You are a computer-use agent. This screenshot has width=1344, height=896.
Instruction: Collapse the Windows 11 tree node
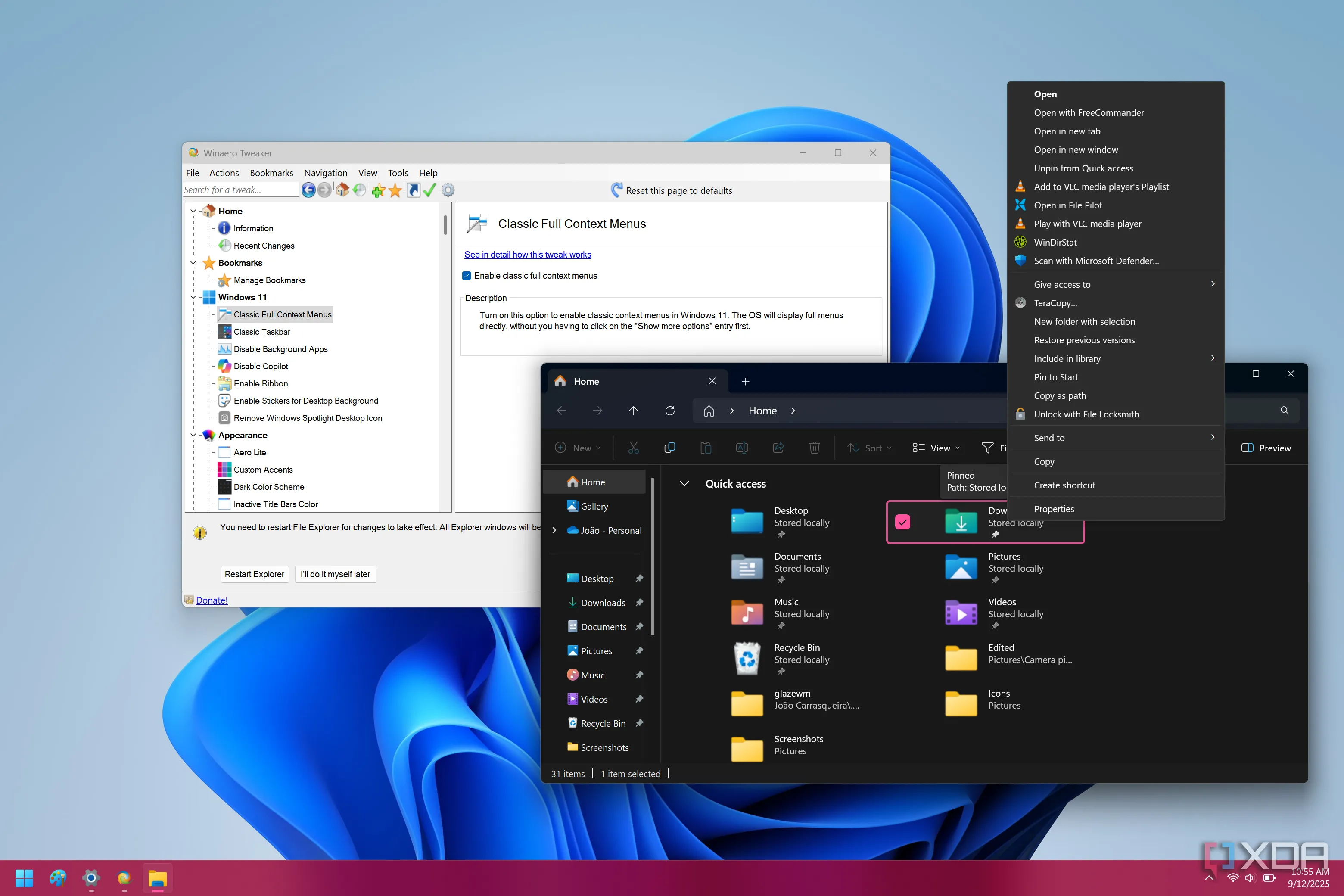tap(193, 297)
